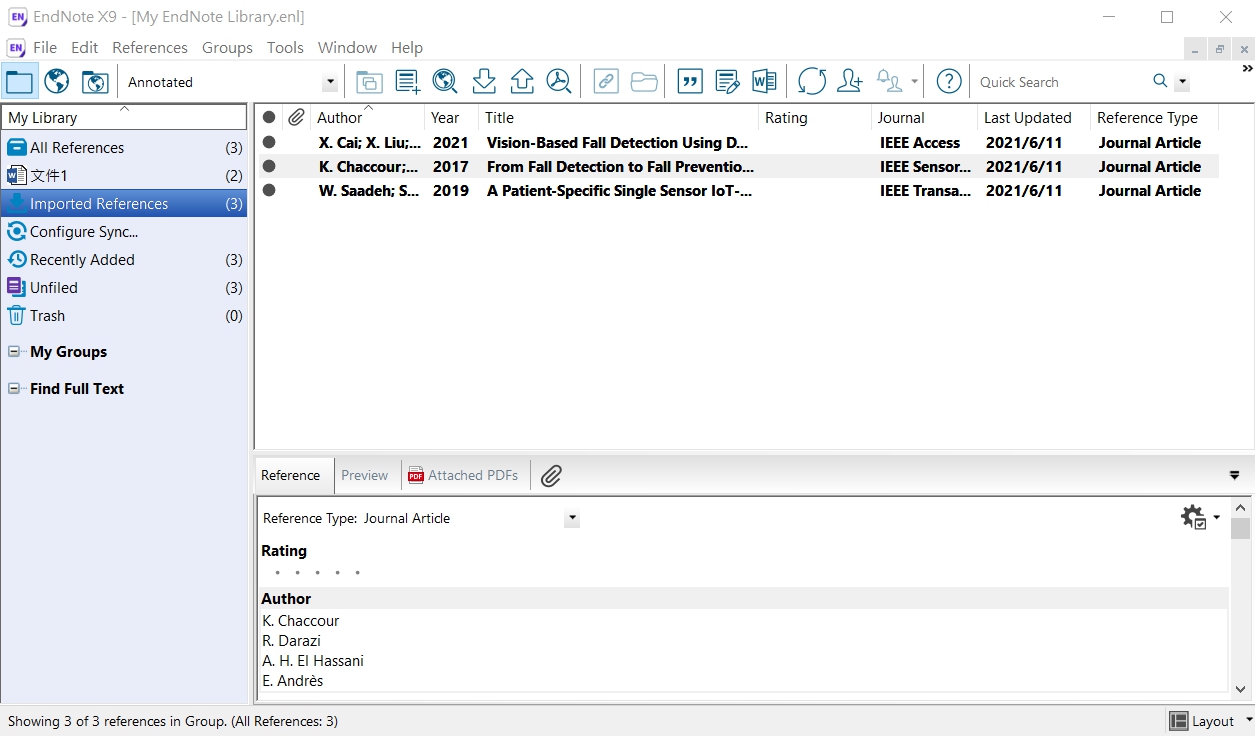Click the Help question mark icon
The image size is (1255, 736).
coord(949,82)
